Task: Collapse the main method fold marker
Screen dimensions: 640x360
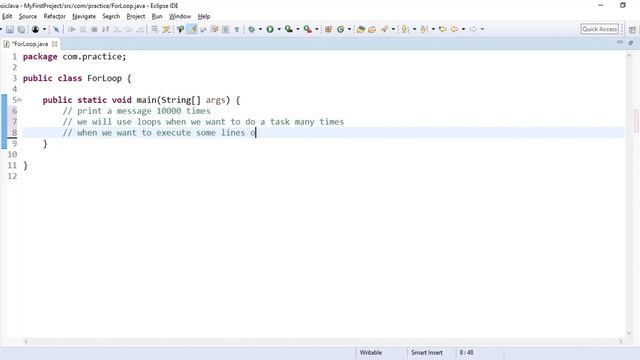Action: (x=20, y=100)
